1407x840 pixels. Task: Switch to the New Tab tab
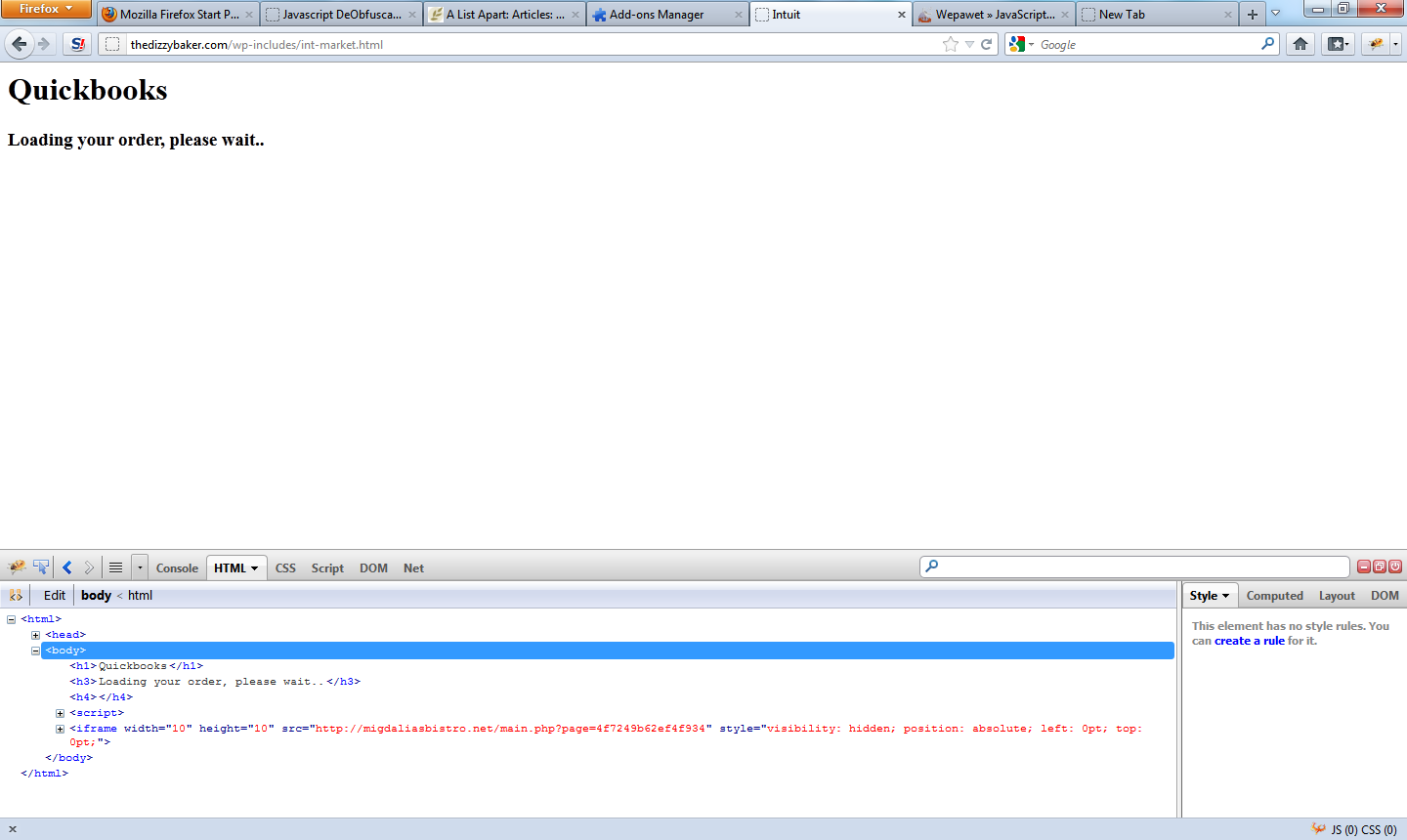(1157, 15)
